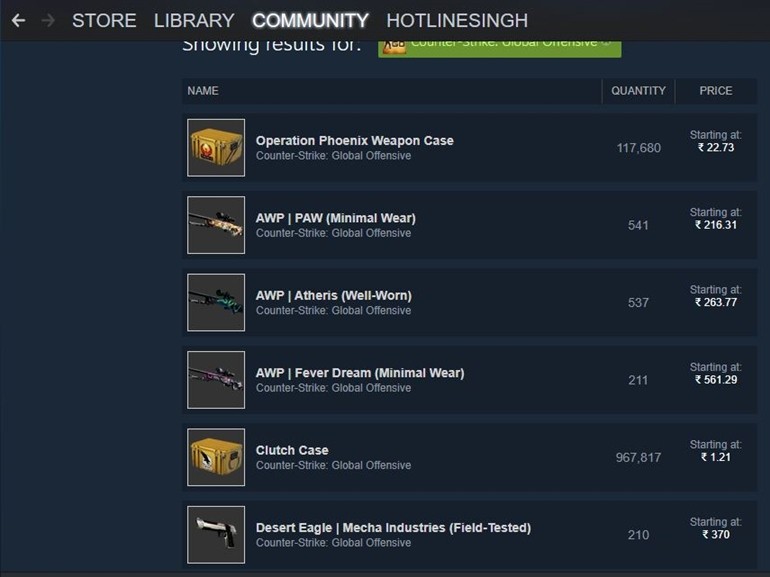Select the AWP Atheris item image
Viewport: 770px width, 577px height.
(216, 302)
